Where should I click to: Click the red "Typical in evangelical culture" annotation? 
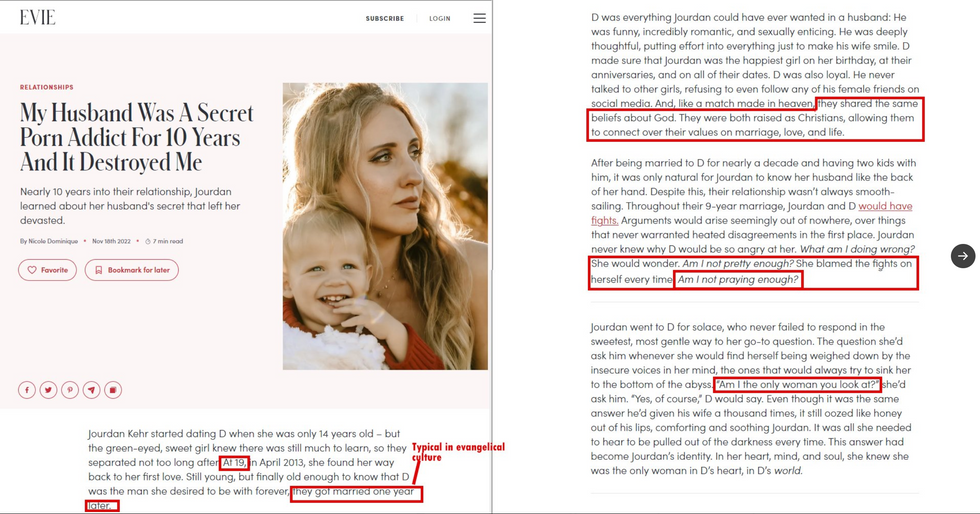[458, 452]
